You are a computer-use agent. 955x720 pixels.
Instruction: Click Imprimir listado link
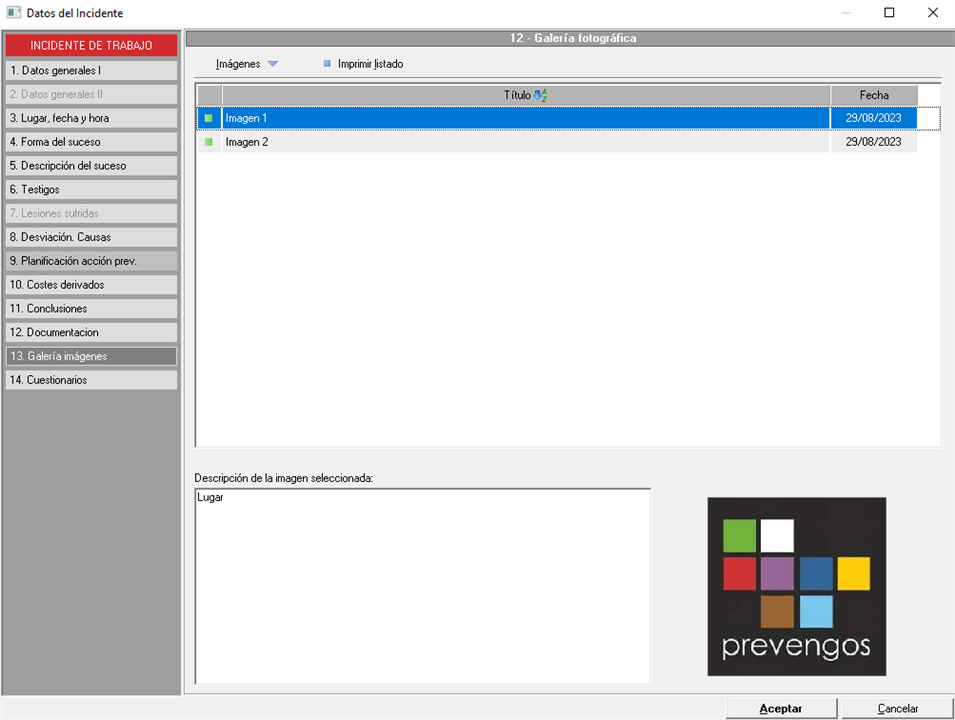tap(370, 64)
